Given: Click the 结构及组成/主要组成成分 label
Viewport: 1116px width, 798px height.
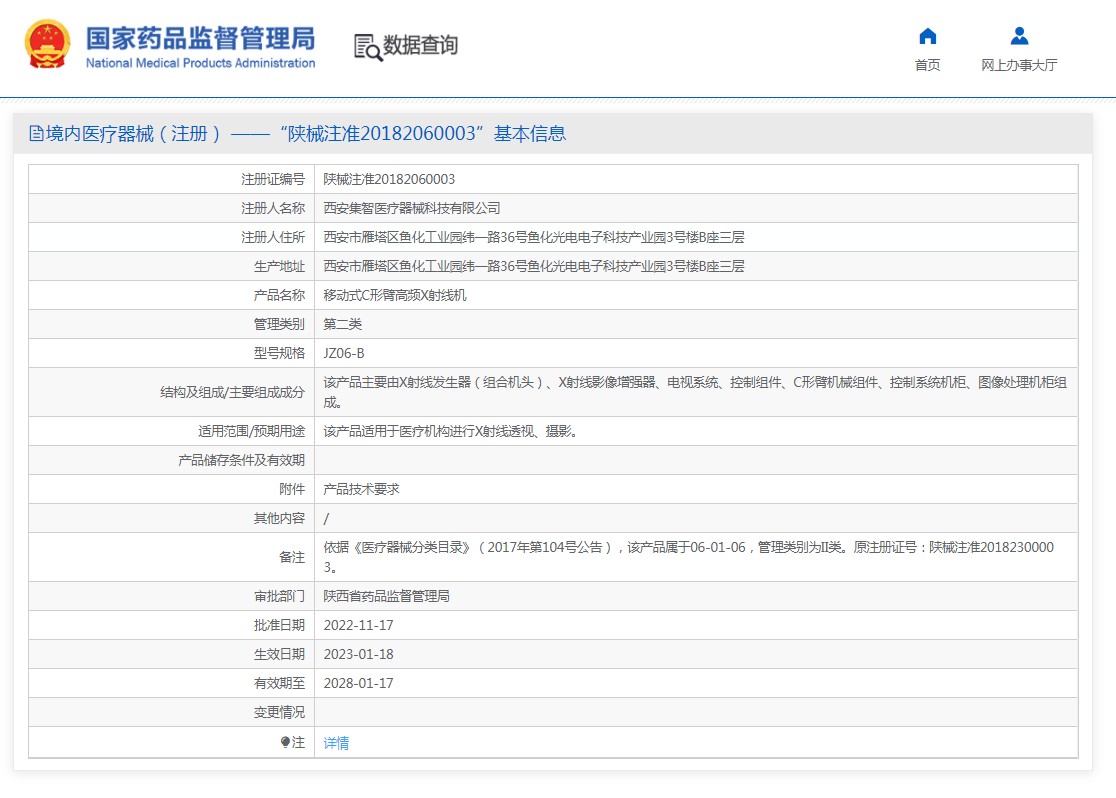Looking at the screenshot, I should 232,392.
